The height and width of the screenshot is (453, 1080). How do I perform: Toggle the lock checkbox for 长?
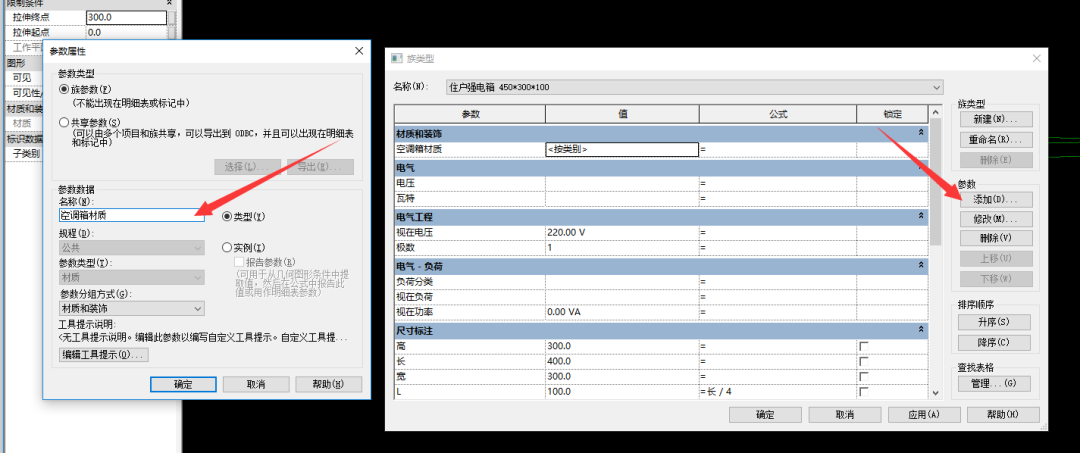864,361
